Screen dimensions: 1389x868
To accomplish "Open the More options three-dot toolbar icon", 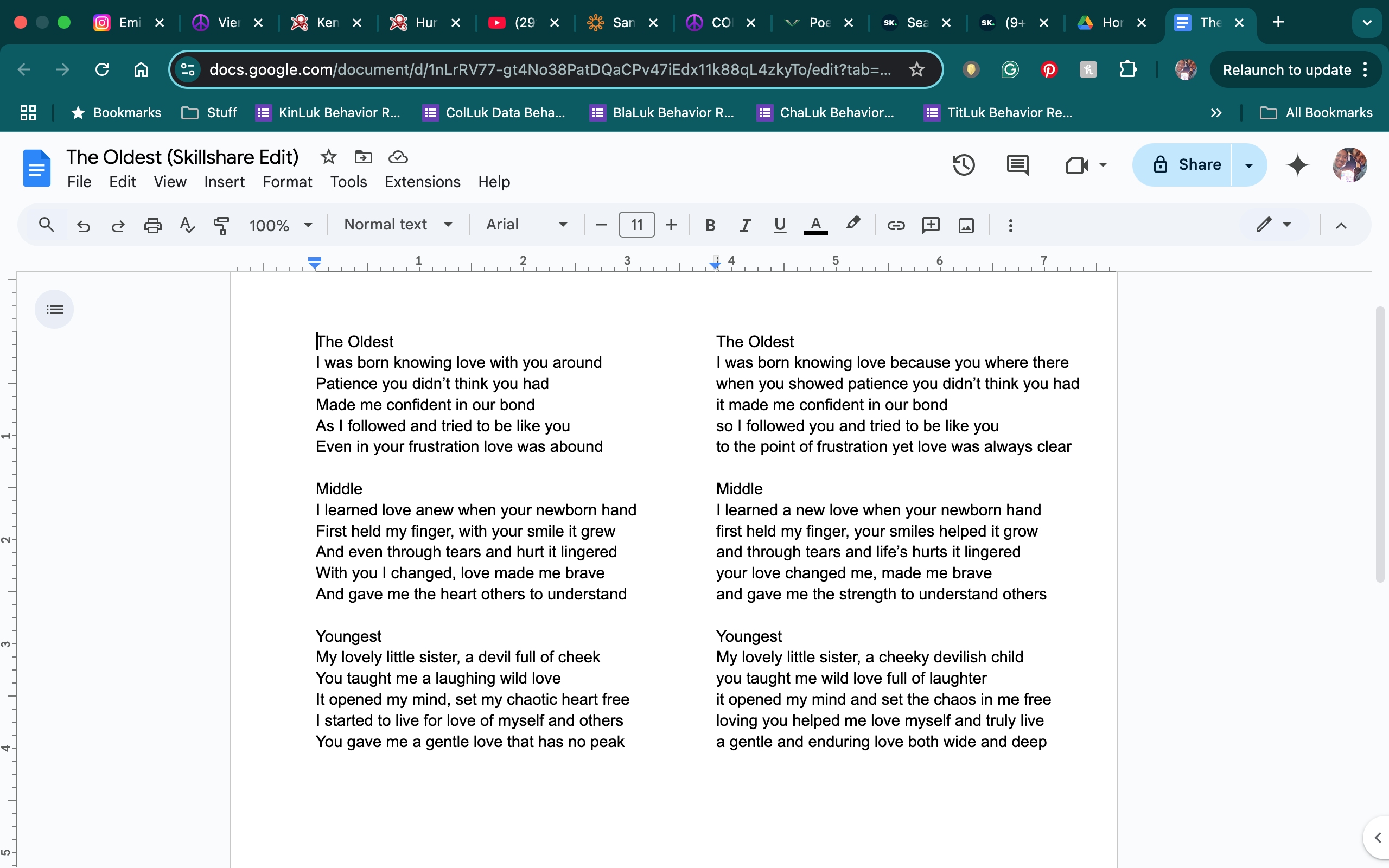I will click(1011, 225).
